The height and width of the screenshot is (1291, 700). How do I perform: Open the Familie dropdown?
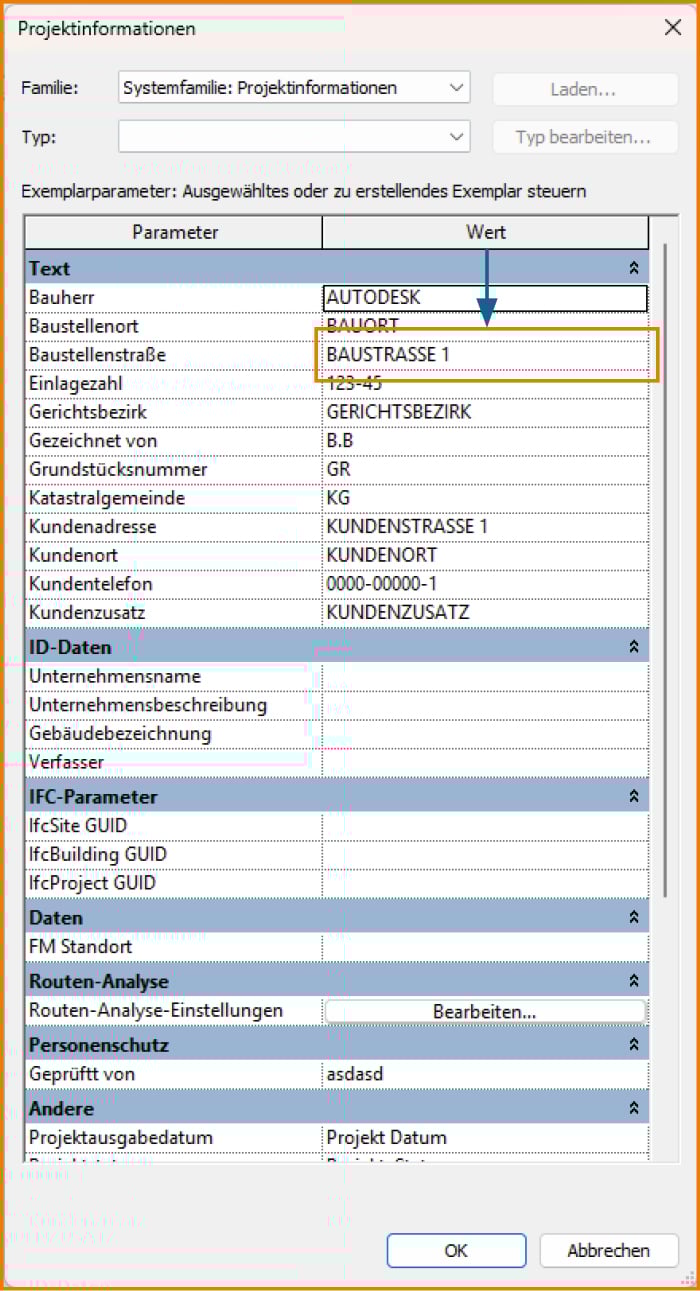point(294,88)
